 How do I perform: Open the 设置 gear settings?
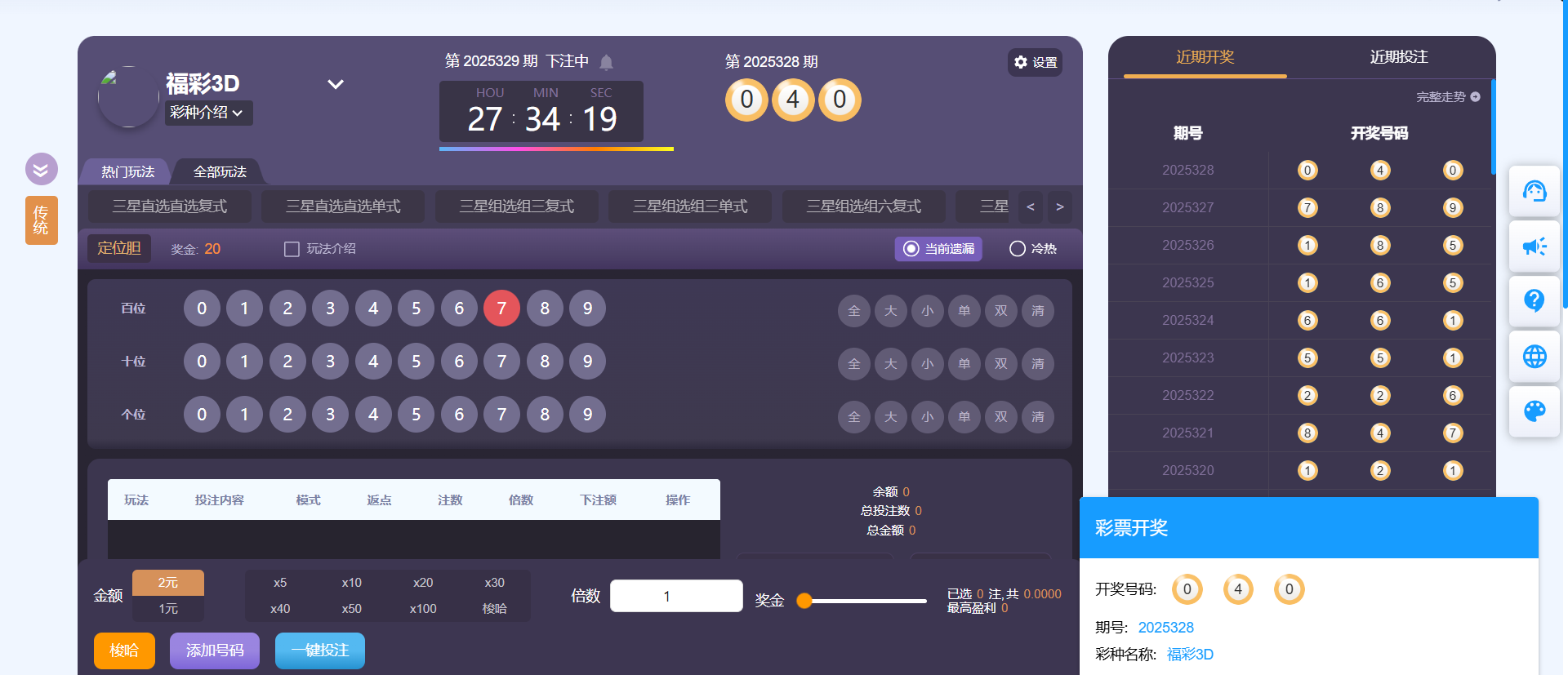1035,62
